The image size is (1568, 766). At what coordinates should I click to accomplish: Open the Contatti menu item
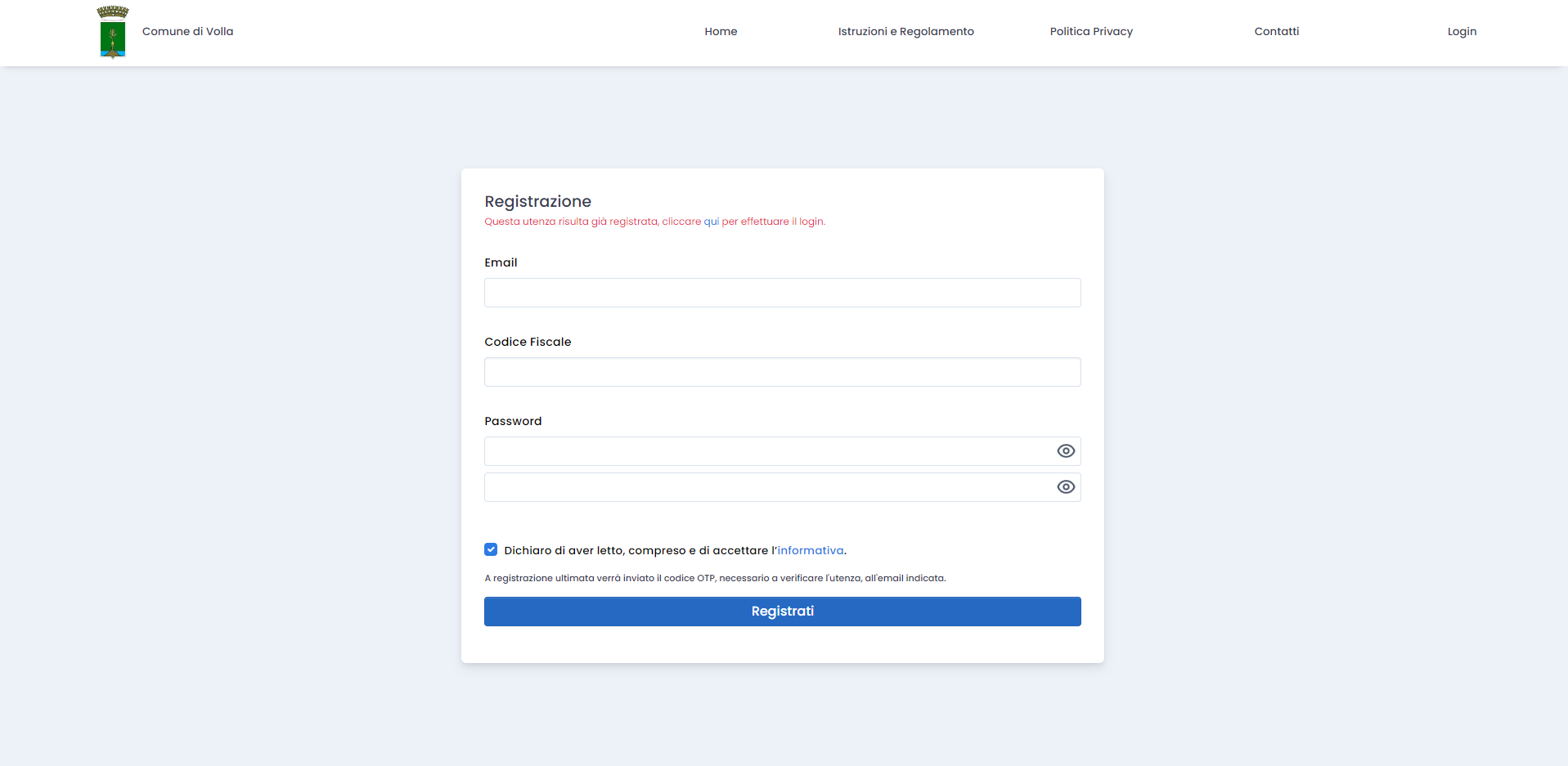pos(1276,32)
